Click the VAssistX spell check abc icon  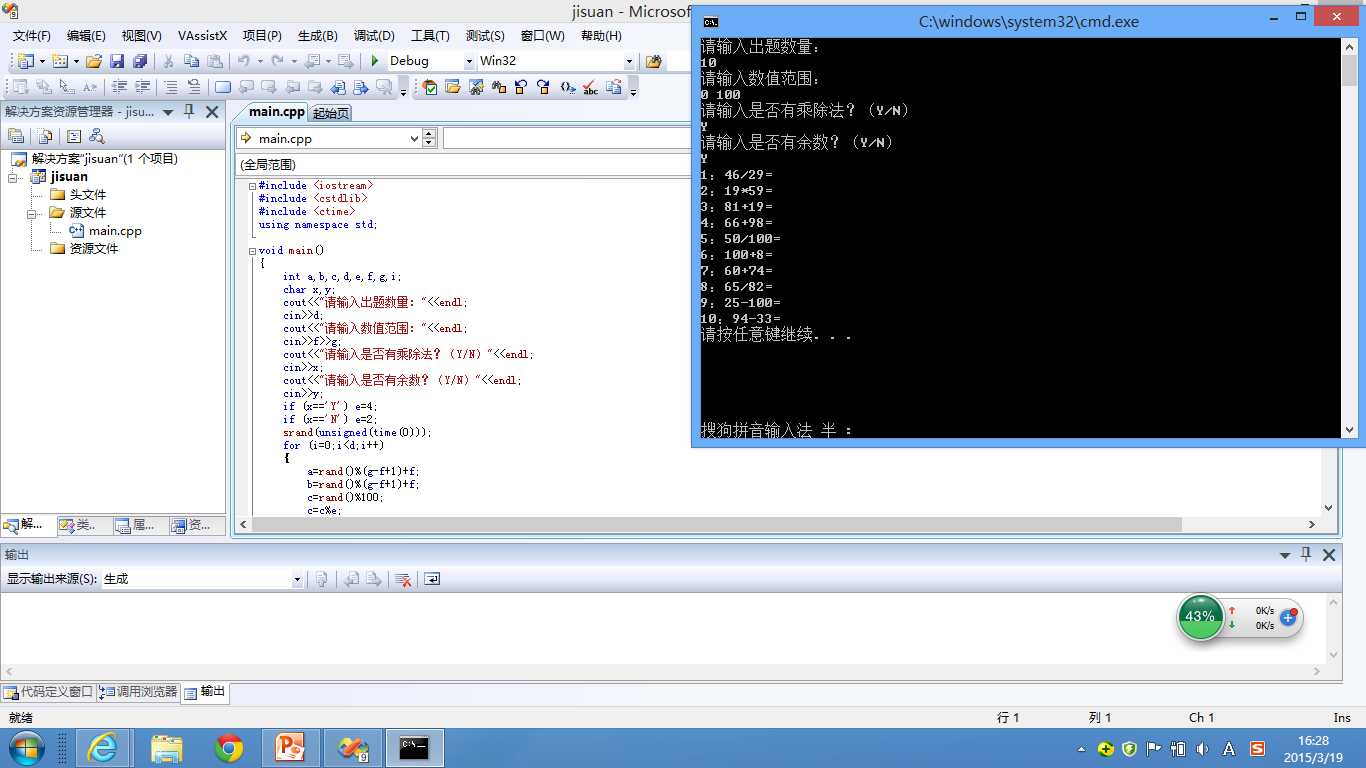[590, 87]
